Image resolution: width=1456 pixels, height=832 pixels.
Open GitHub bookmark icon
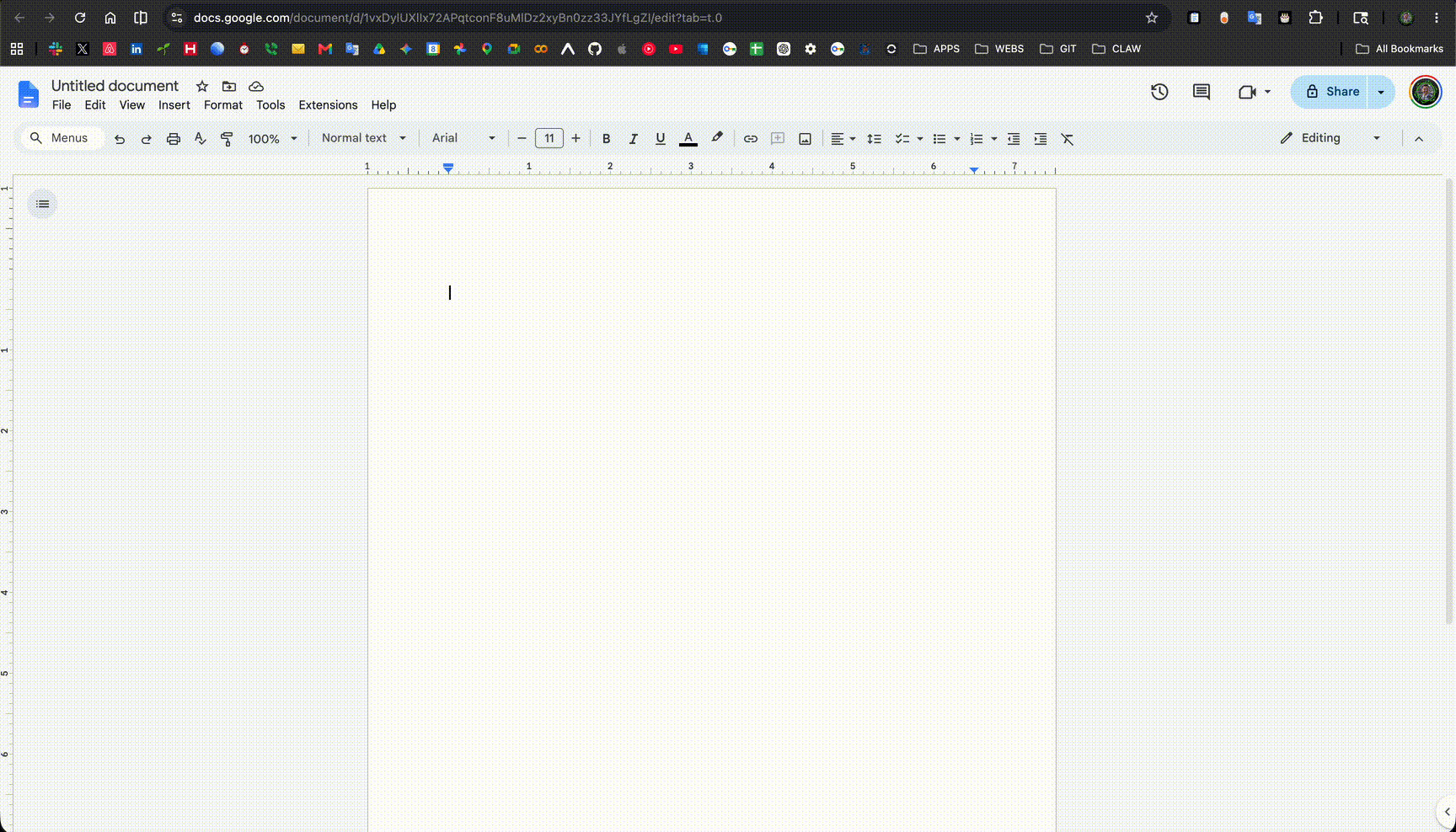click(x=595, y=49)
